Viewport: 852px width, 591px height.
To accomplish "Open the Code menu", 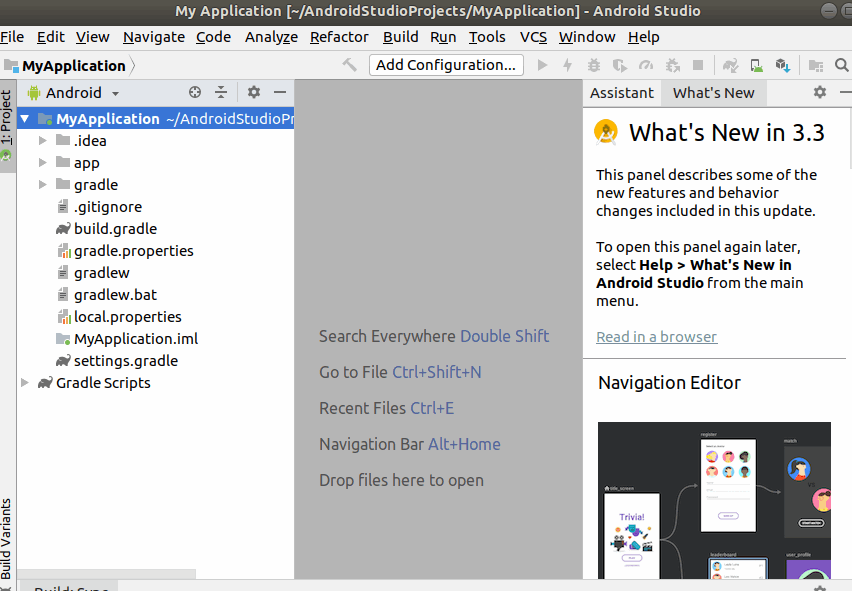I will 213,37.
